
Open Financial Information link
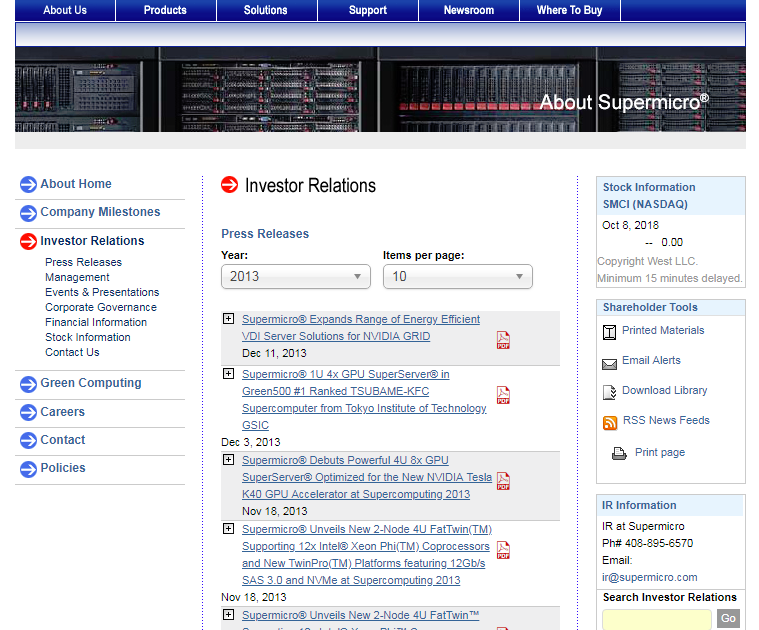pos(96,322)
